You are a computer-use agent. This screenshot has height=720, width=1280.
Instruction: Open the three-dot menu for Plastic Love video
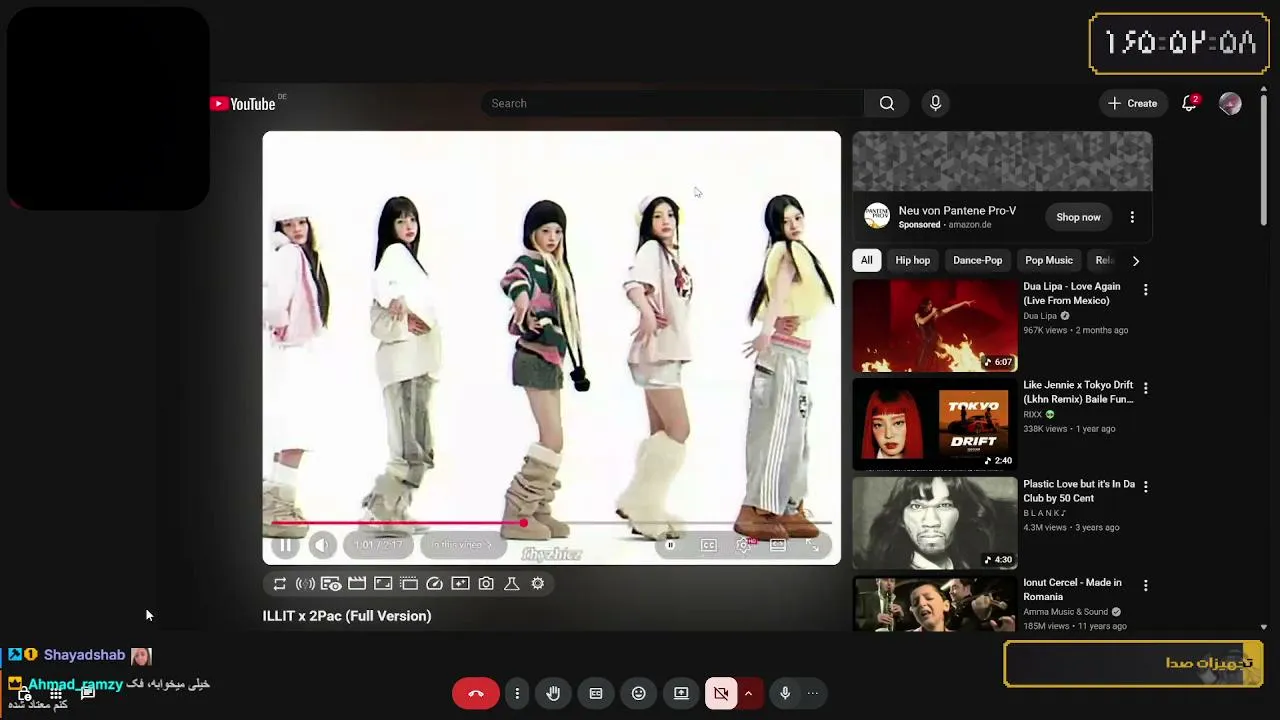pyautogui.click(x=1146, y=487)
